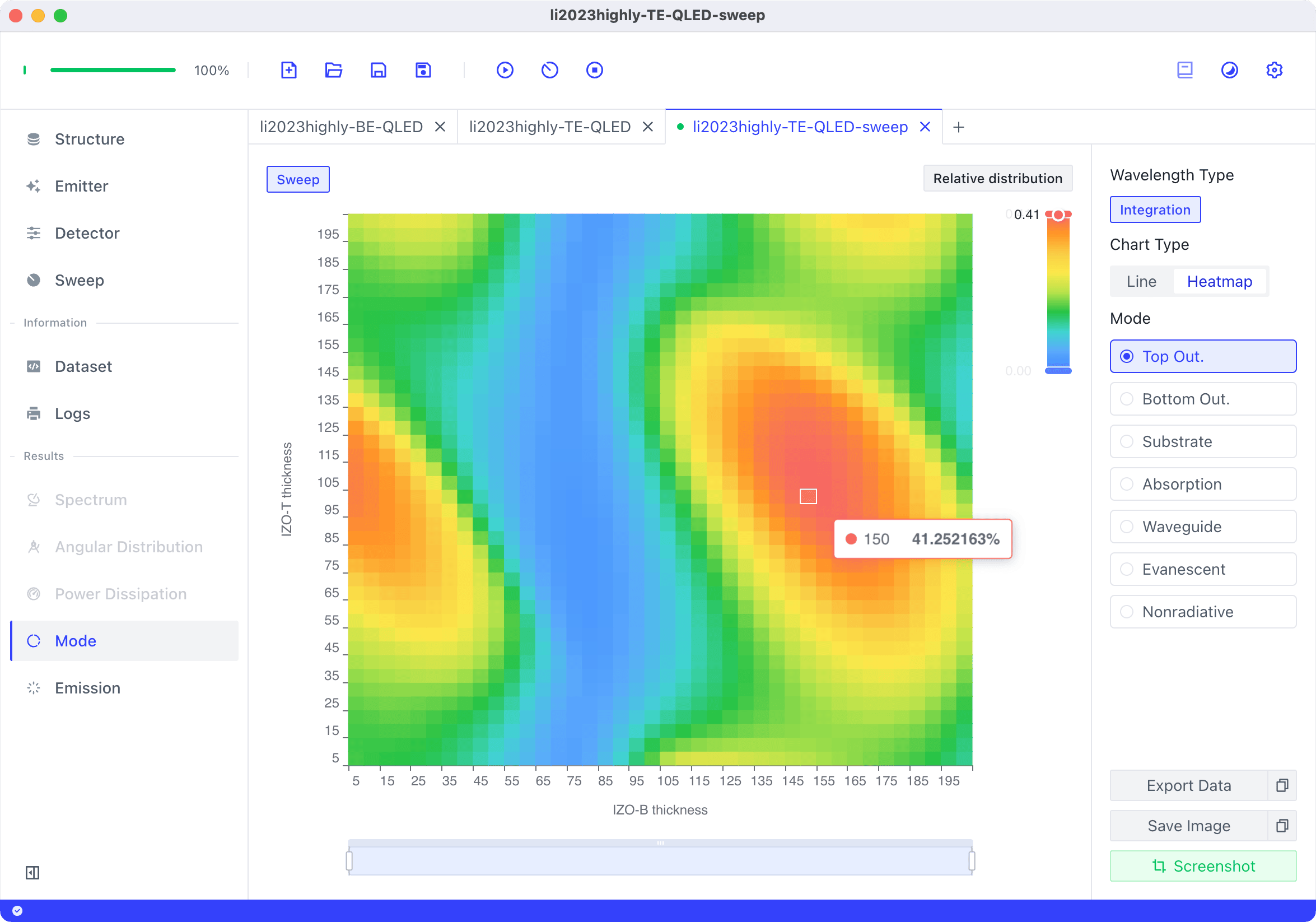Image resolution: width=1316 pixels, height=922 pixels.
Task: Stop the running simulation
Action: 594,70
